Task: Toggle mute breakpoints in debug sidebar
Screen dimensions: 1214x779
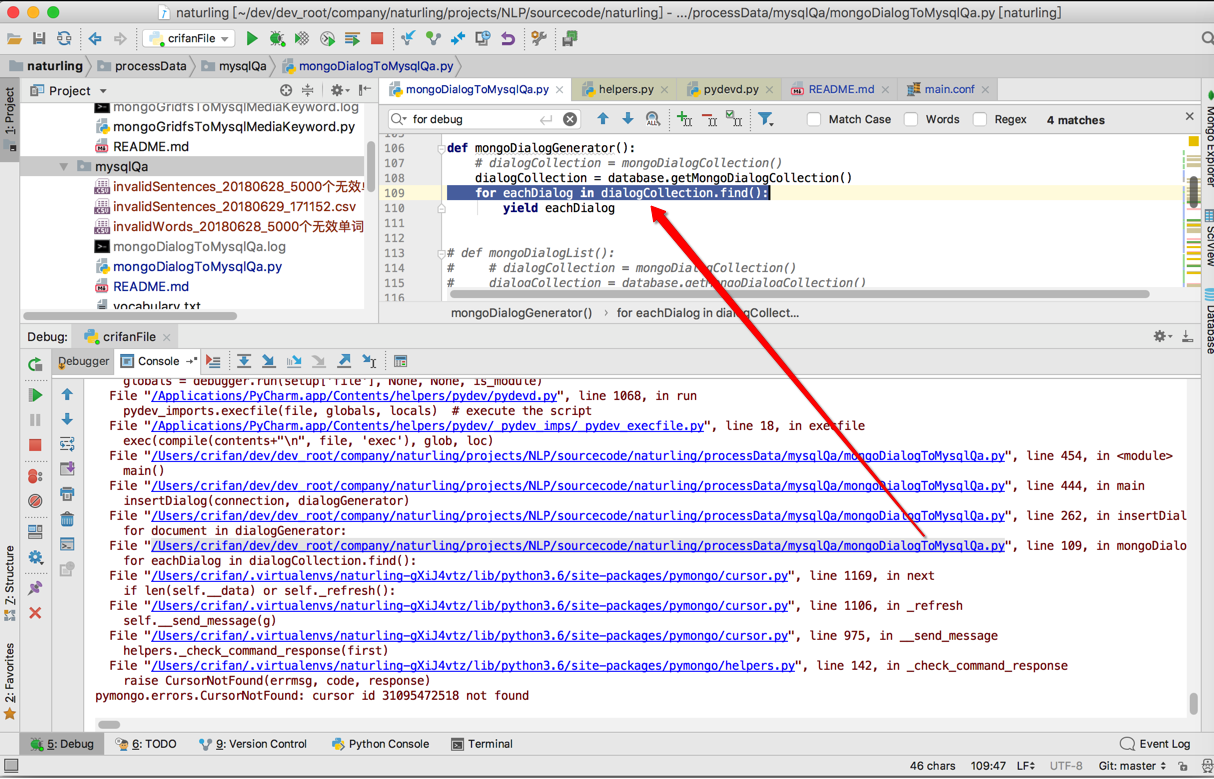Action: coord(35,501)
